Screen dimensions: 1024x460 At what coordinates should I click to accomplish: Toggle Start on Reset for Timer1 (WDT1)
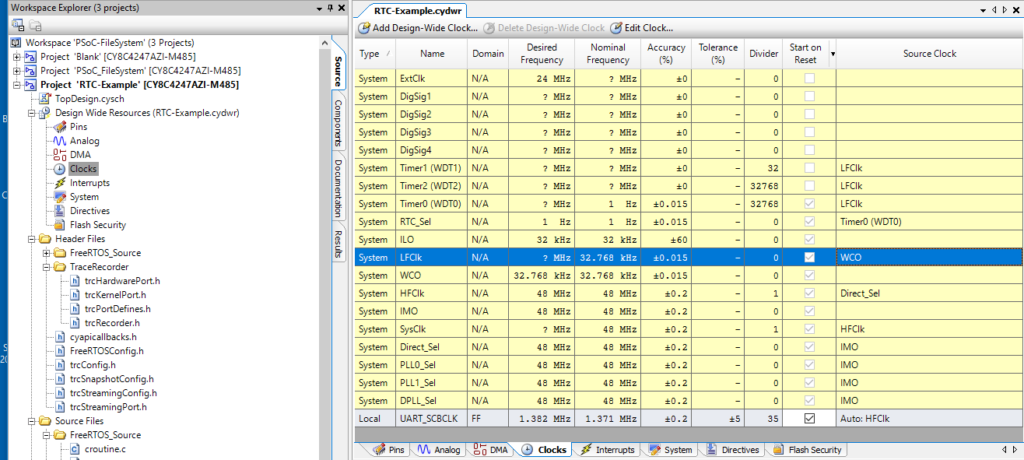coord(809,168)
